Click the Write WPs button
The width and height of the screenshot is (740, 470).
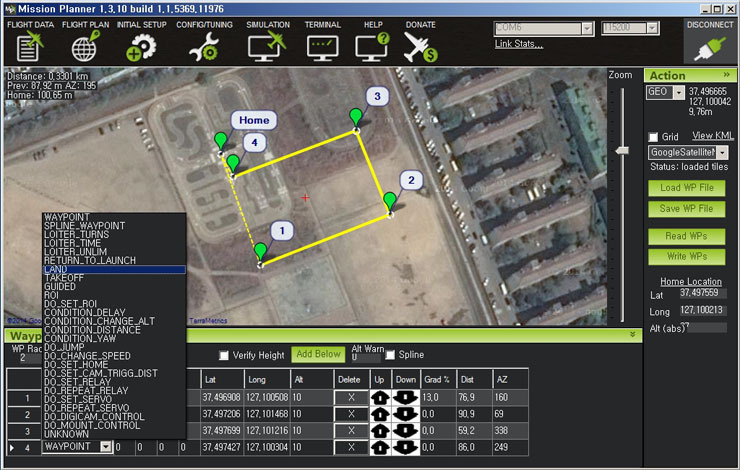[686, 256]
